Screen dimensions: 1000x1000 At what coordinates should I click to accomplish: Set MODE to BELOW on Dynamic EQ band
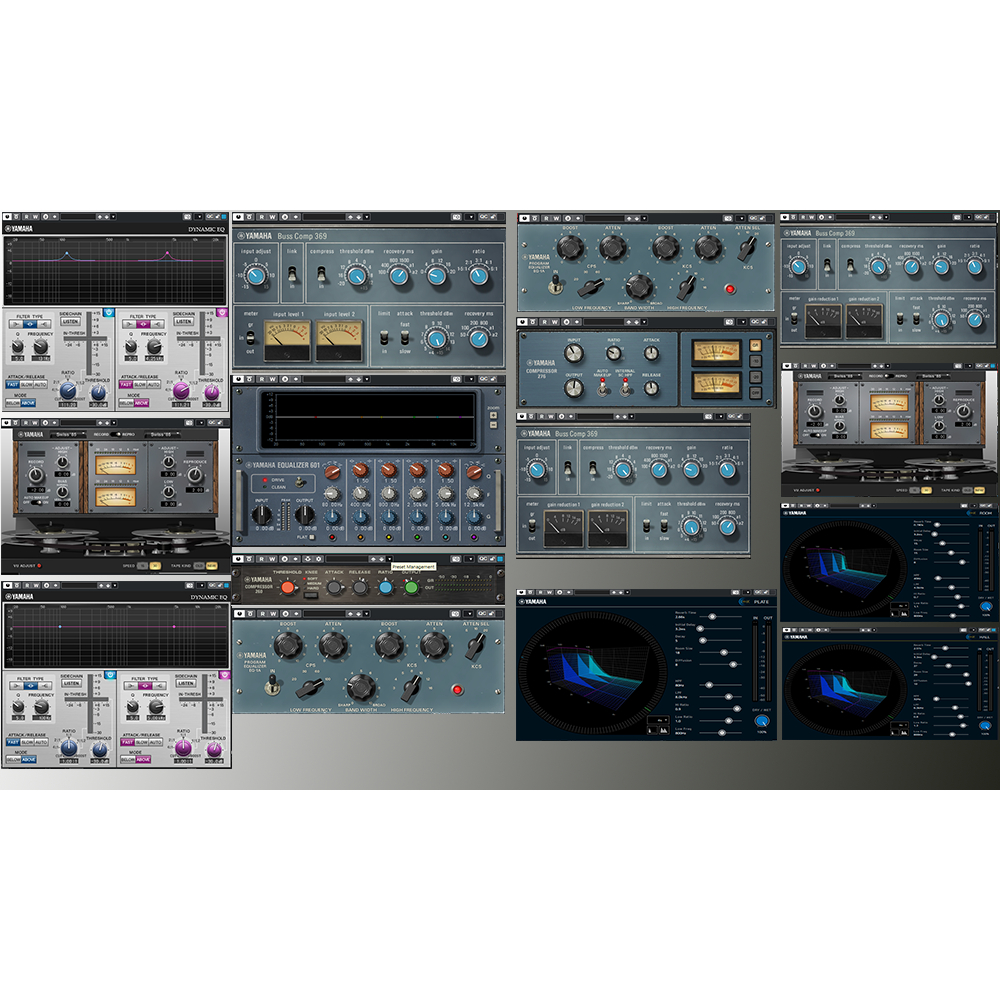click(13, 402)
